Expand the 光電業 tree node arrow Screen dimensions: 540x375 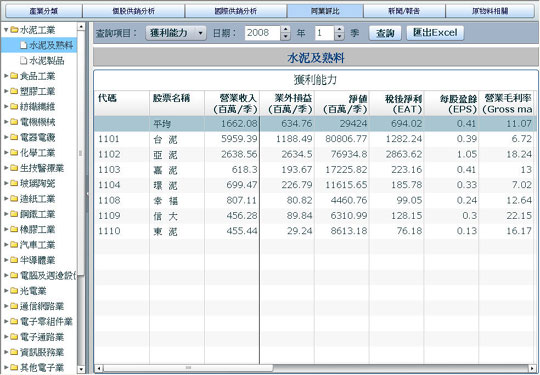6,291
